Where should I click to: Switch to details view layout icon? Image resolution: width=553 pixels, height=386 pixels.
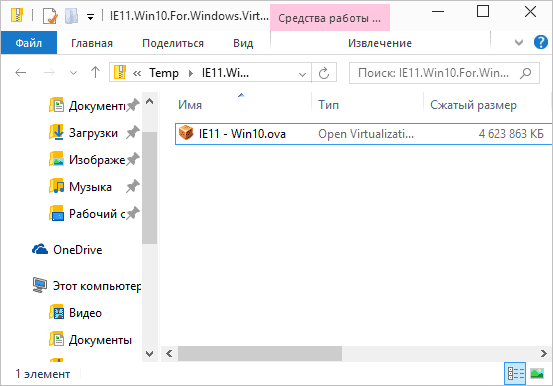(515, 373)
